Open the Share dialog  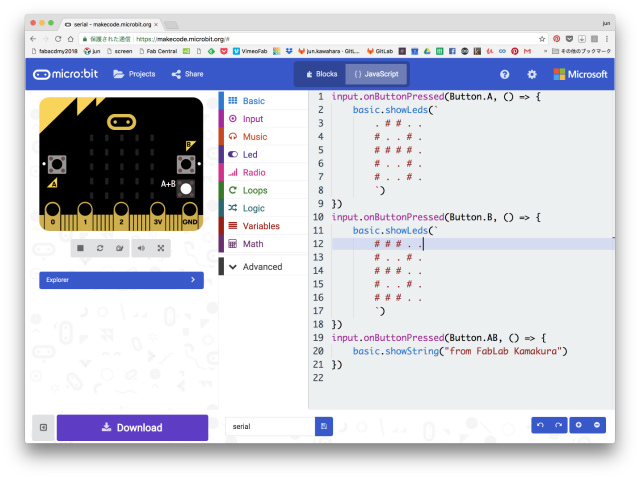click(187, 74)
